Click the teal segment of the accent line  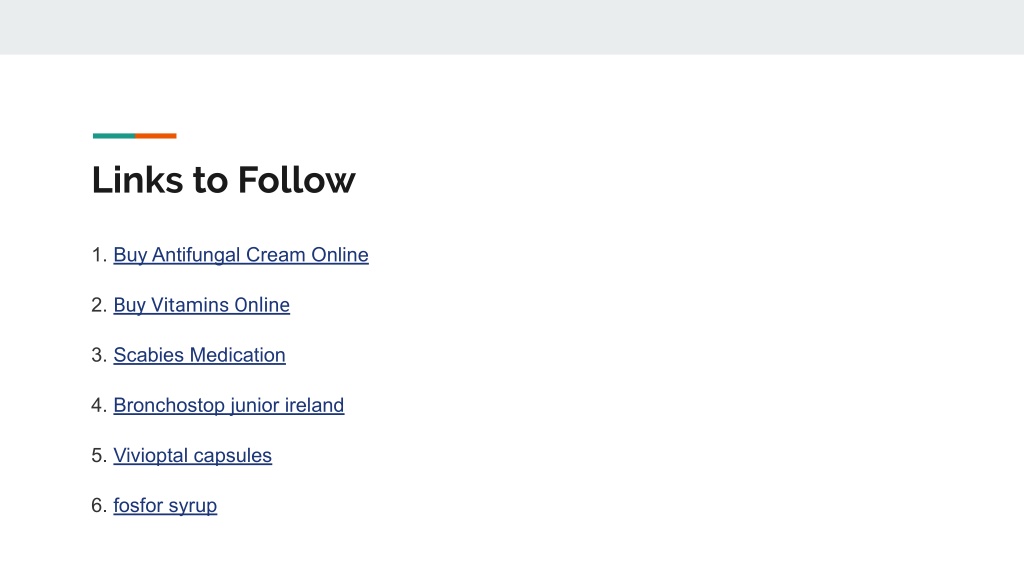114,136
